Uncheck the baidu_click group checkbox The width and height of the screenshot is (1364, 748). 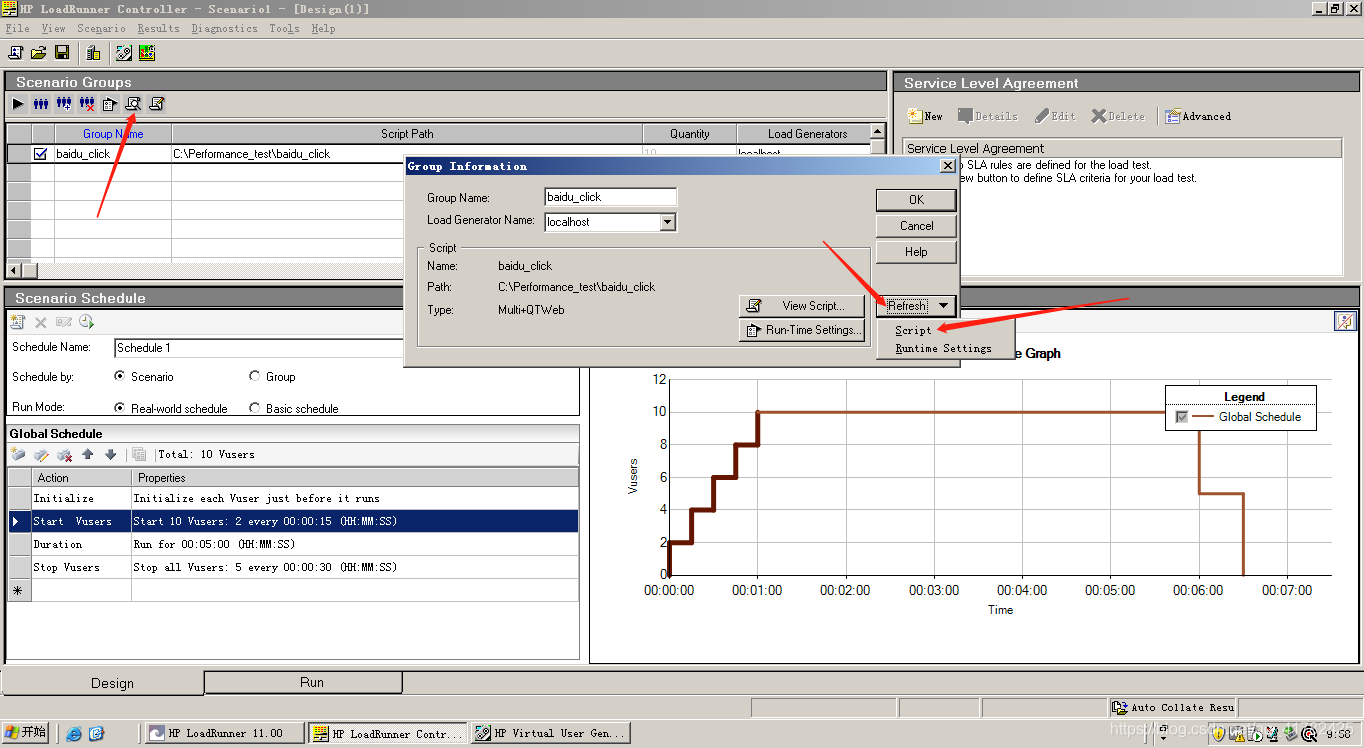[x=39, y=153]
